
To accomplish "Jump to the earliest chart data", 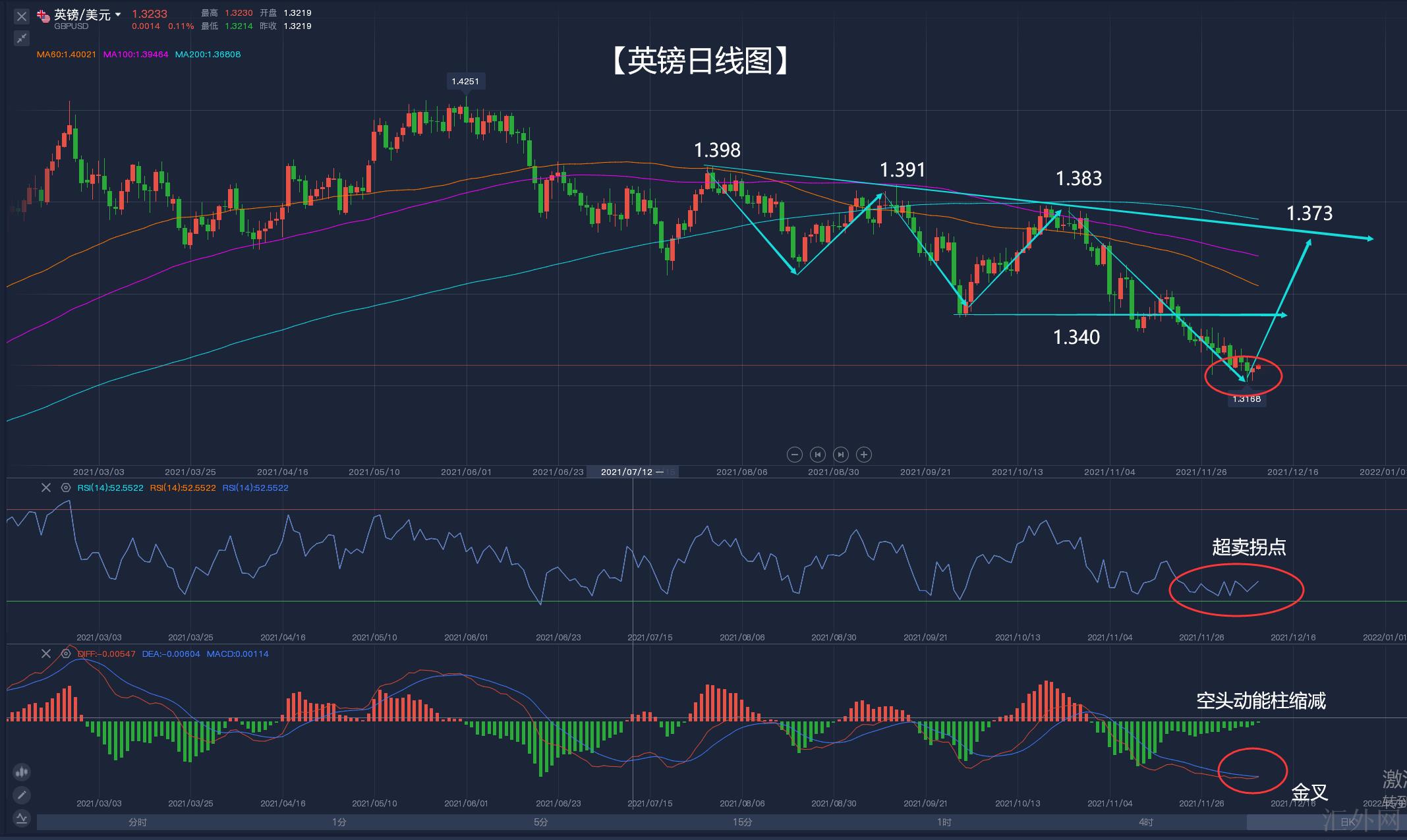I will pos(818,455).
